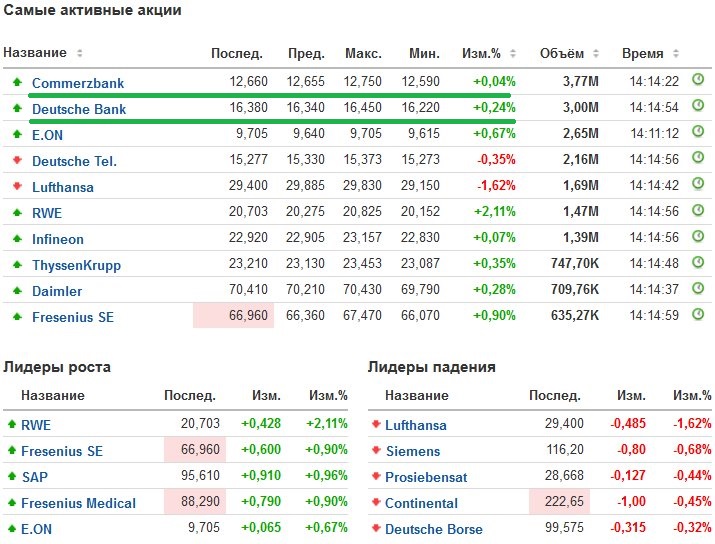Open Daimler stock link

(x=57, y=291)
